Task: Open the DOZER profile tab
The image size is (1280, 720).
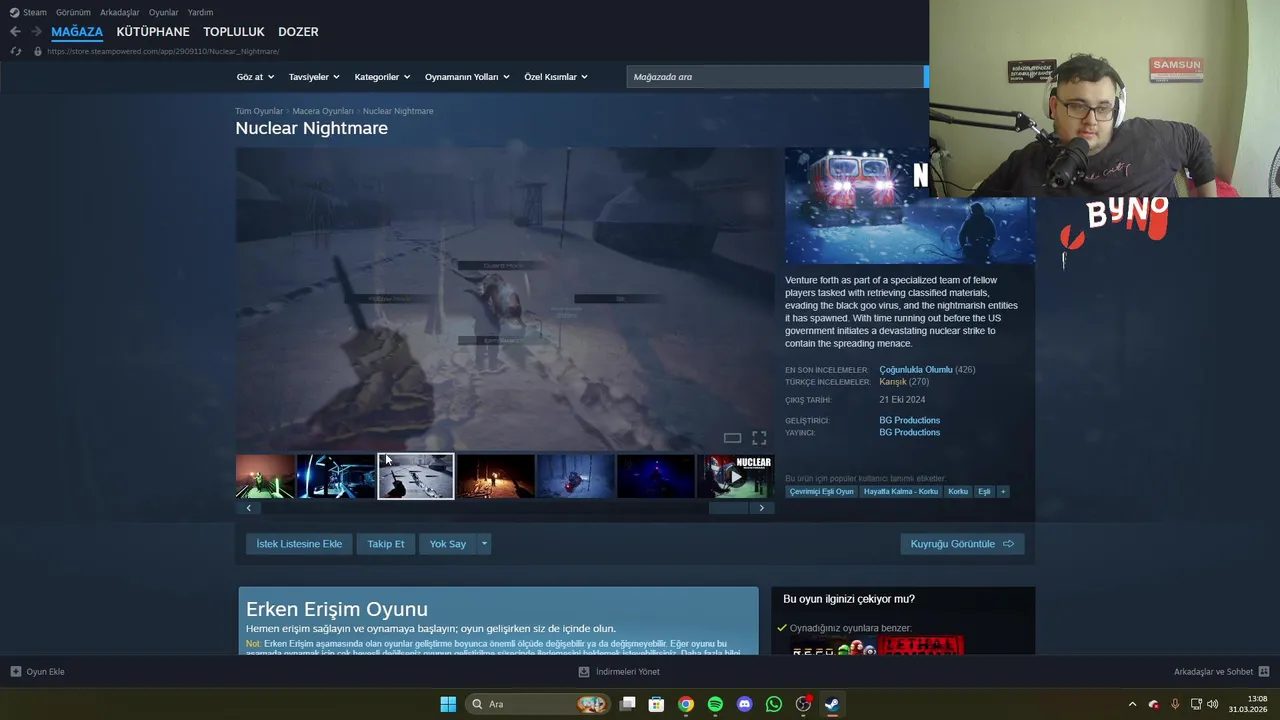Action: point(298,32)
